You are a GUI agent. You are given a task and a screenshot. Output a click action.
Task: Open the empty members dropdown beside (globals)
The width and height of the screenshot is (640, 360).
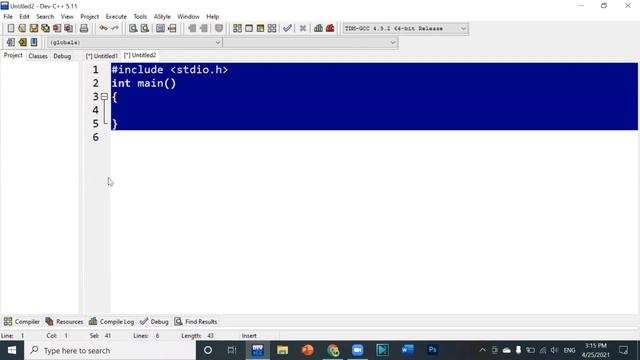click(x=310, y=42)
